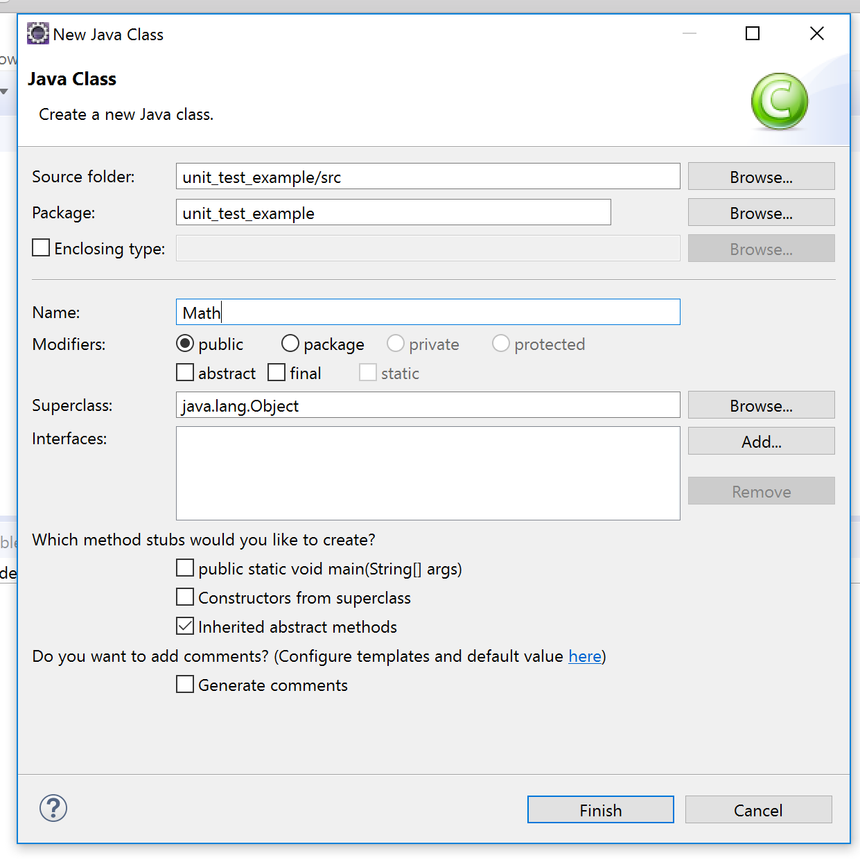The image size is (860, 860).
Task: Enable Generate comments checkbox
Action: [x=185, y=684]
